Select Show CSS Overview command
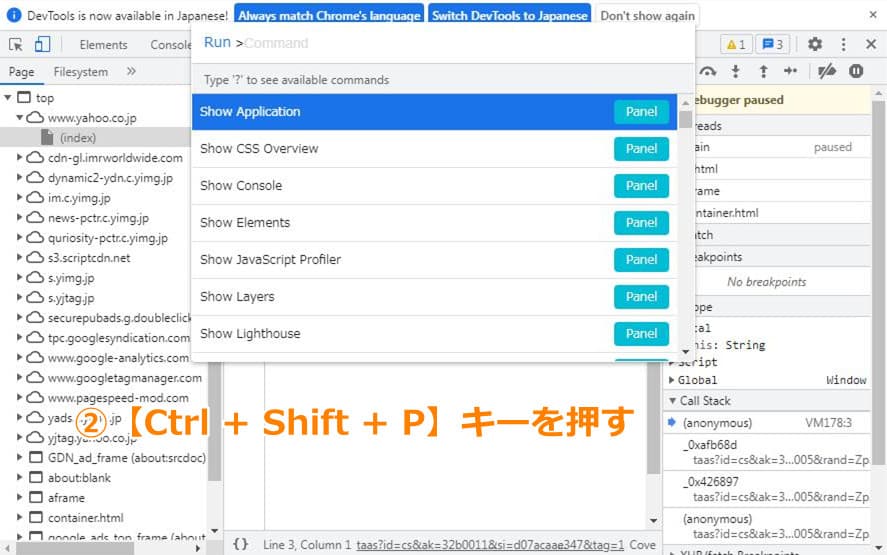The height and width of the screenshot is (555, 887). point(434,149)
